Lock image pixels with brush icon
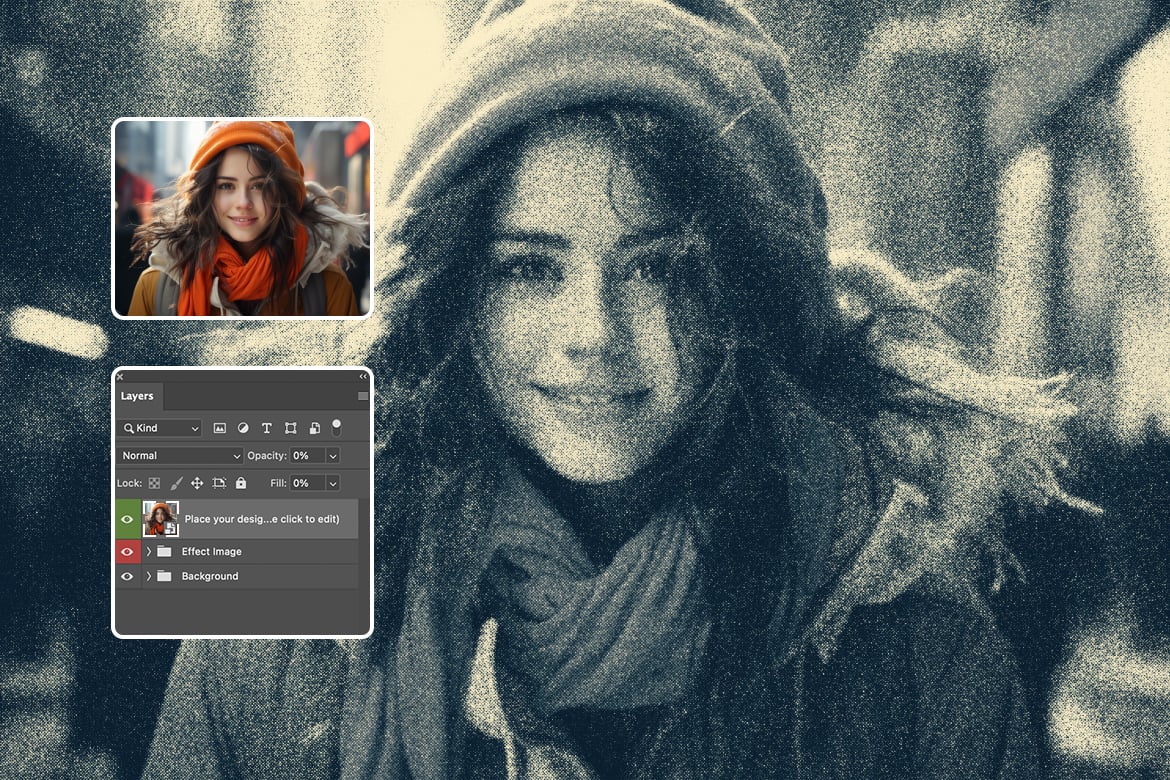 click(176, 483)
